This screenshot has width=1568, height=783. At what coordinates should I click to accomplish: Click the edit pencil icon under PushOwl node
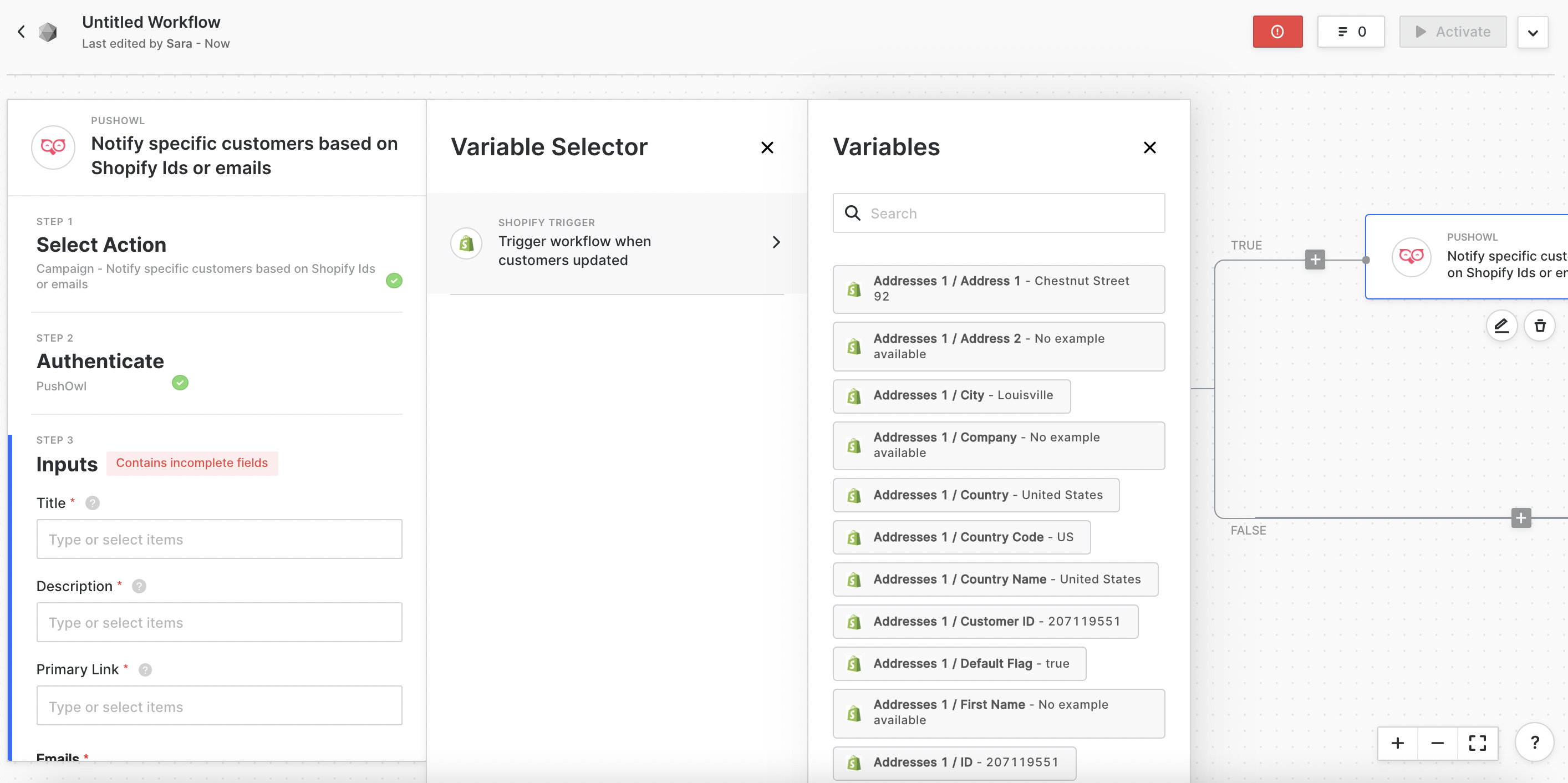click(x=1501, y=326)
